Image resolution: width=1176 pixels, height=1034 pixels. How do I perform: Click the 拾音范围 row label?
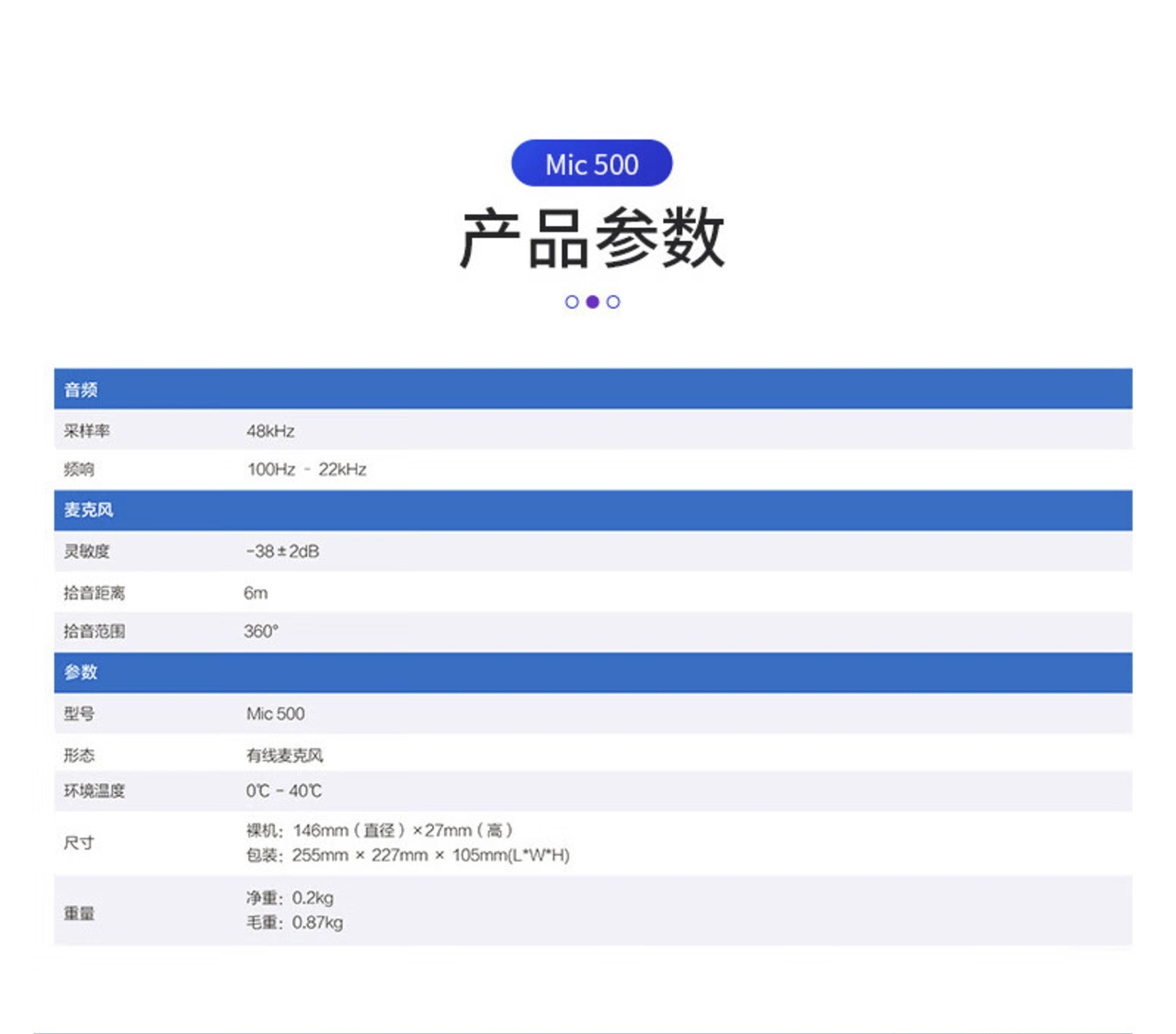pos(94,631)
